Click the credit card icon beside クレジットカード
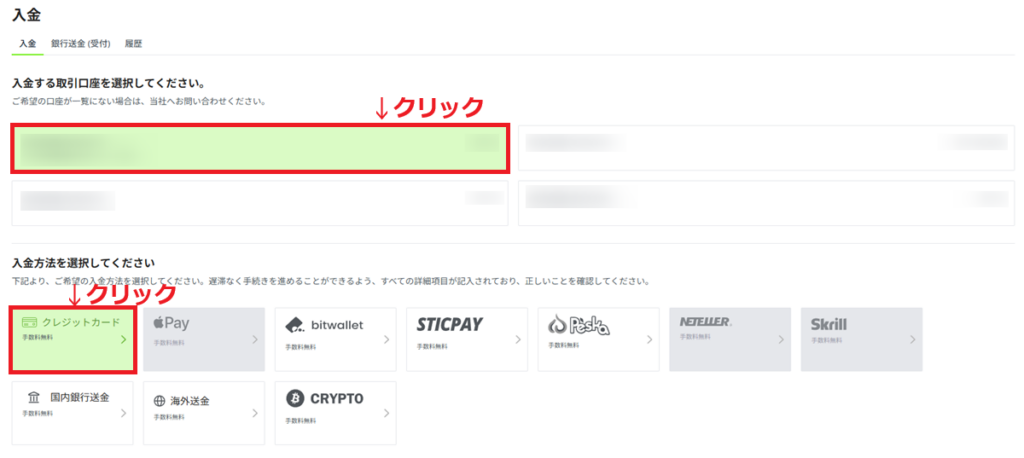 pyautogui.click(x=29, y=322)
